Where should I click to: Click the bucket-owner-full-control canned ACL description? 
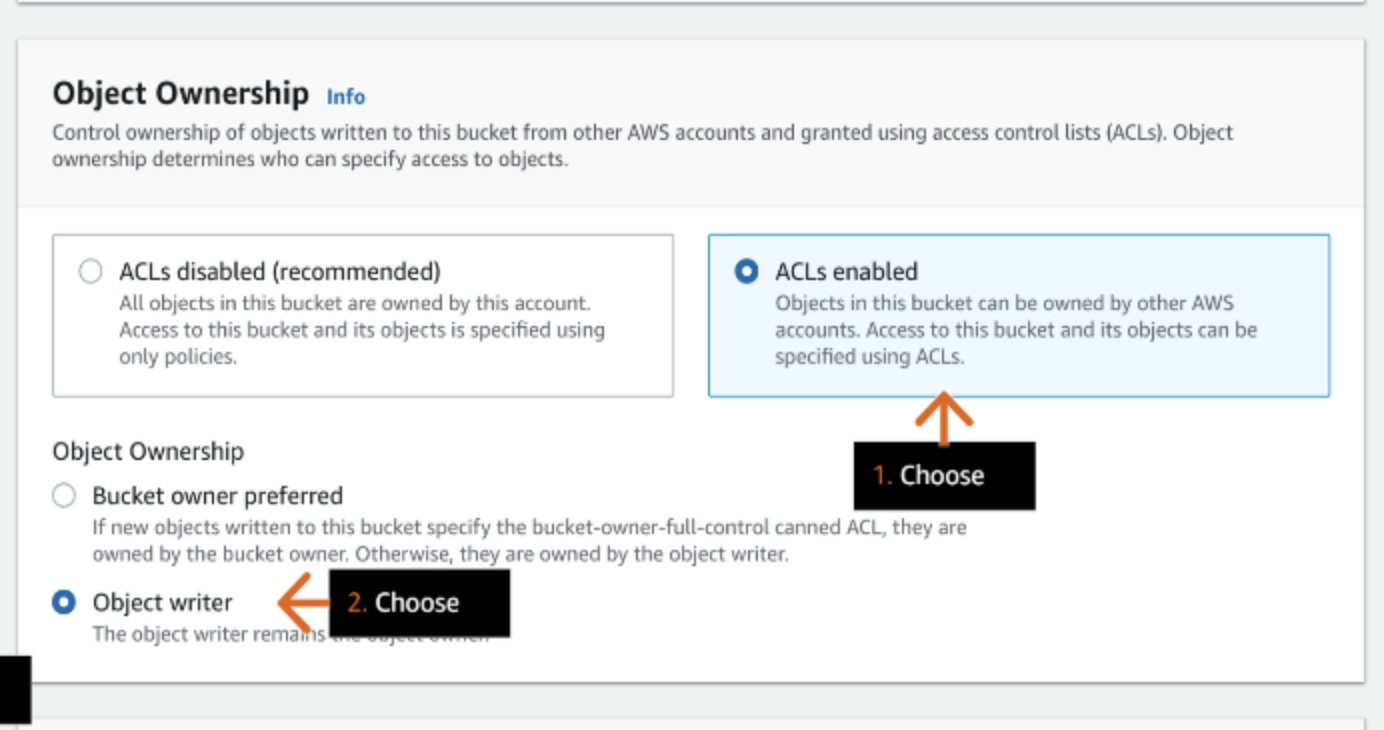(x=530, y=540)
